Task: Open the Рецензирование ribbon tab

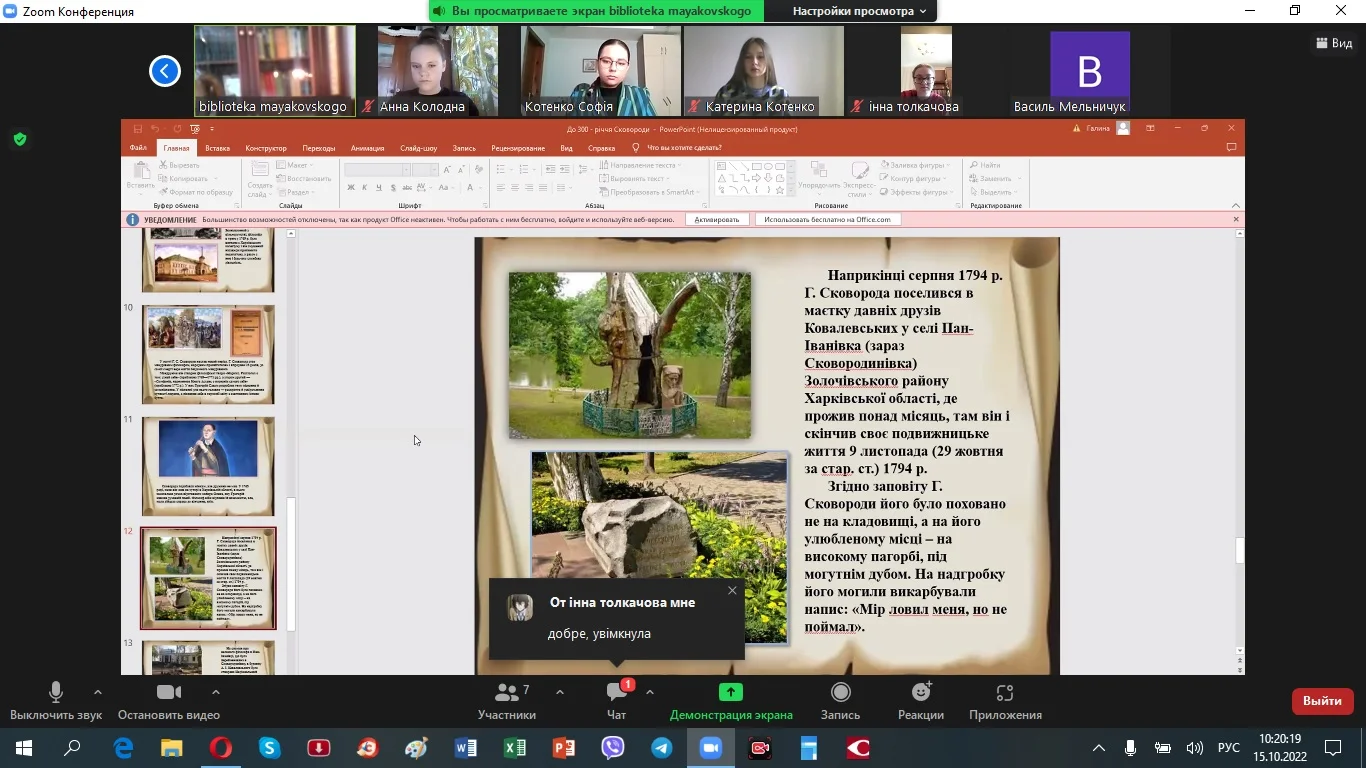Action: pyautogui.click(x=518, y=148)
